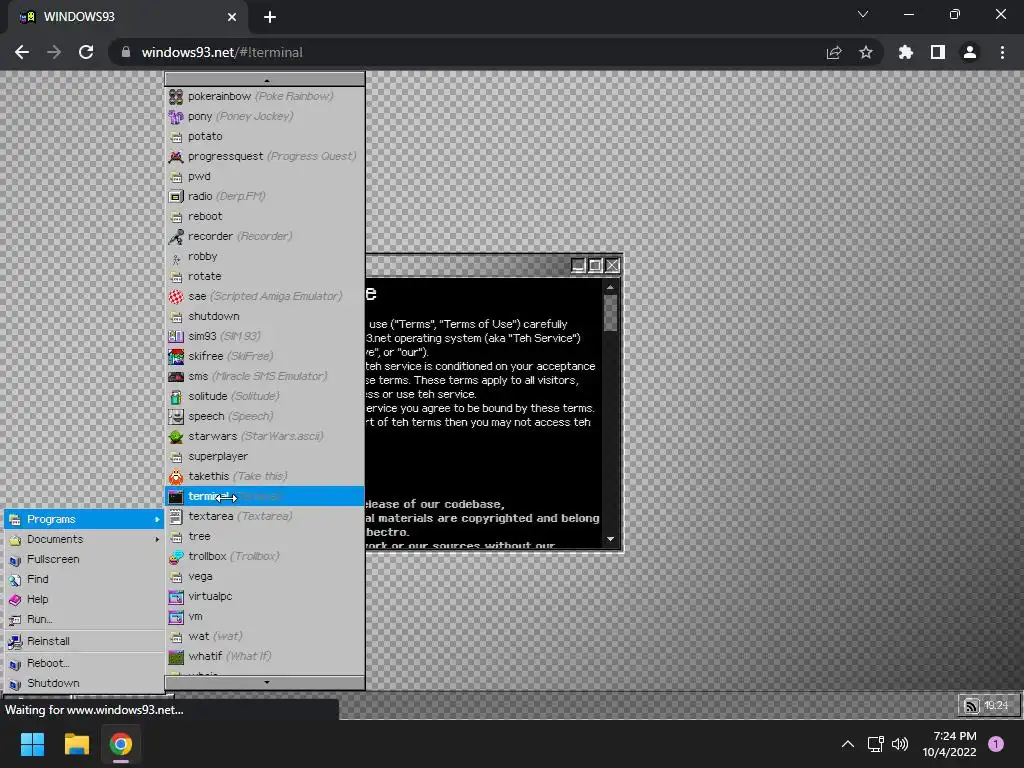Launch the trollbox Trollbox icon

[x=176, y=556]
